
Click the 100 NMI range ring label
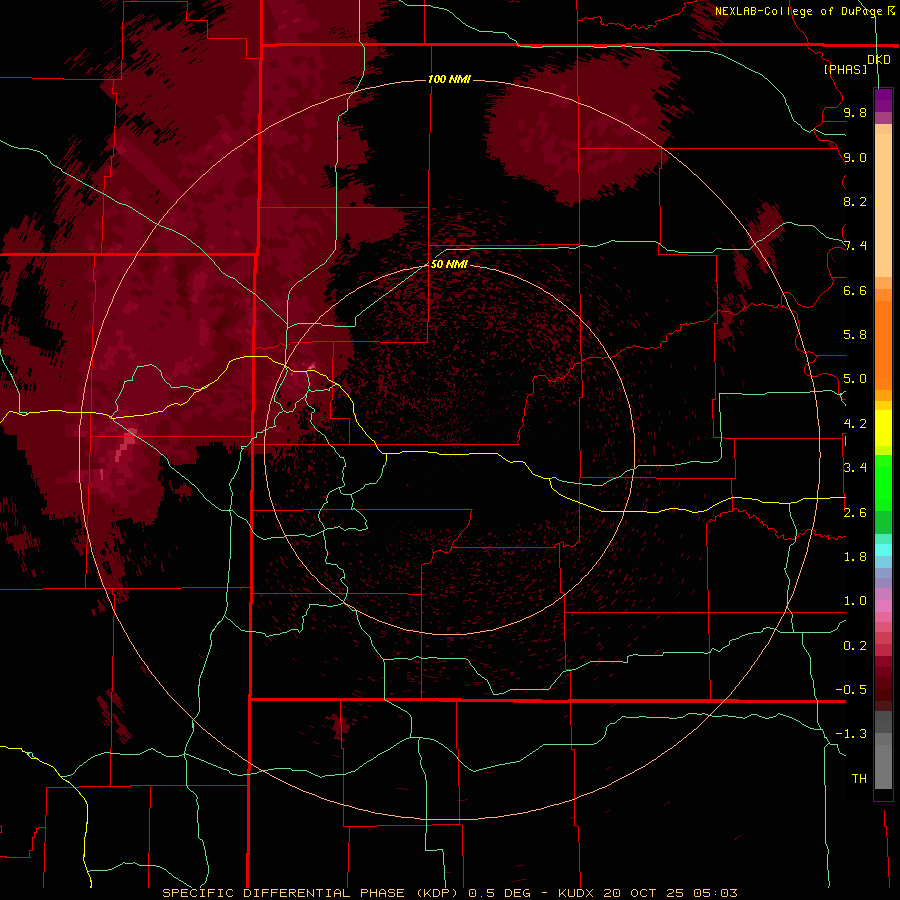449,79
